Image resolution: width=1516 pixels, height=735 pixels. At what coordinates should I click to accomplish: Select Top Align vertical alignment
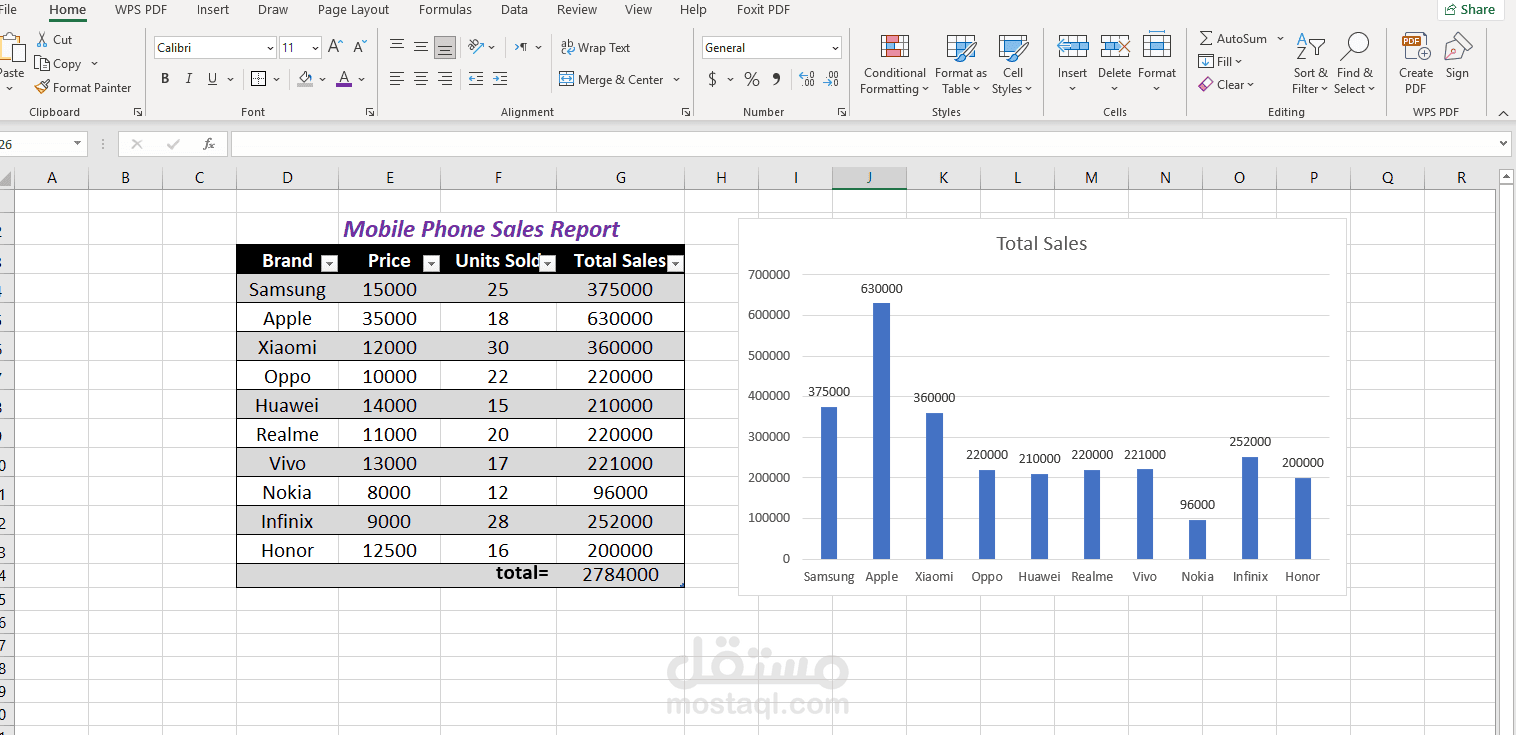tap(397, 47)
